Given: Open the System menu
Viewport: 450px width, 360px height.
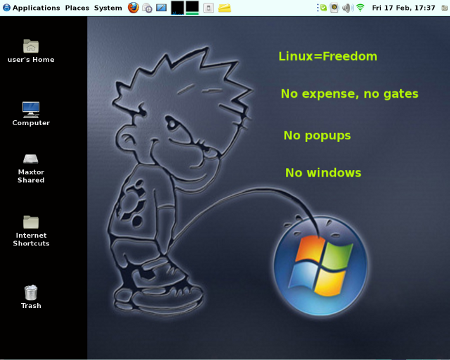Looking at the screenshot, I should coord(108,8).
